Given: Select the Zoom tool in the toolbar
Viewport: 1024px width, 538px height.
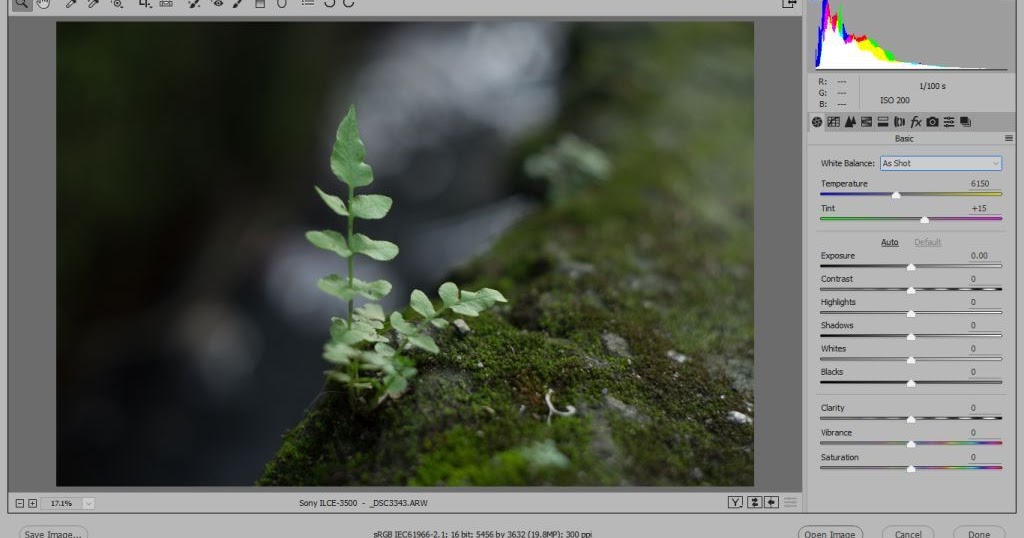Looking at the screenshot, I should [x=21, y=4].
